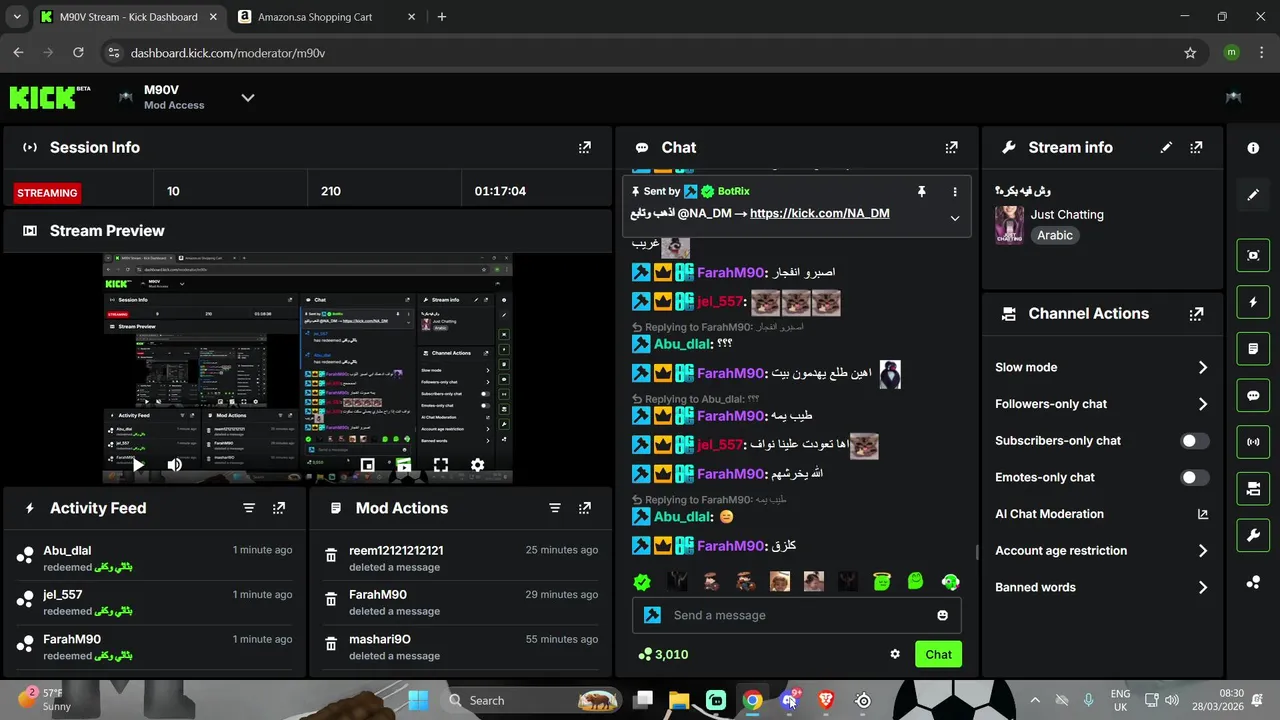Image resolution: width=1280 pixels, height=720 pixels.
Task: Expand Account age restriction options
Action: click(1203, 551)
